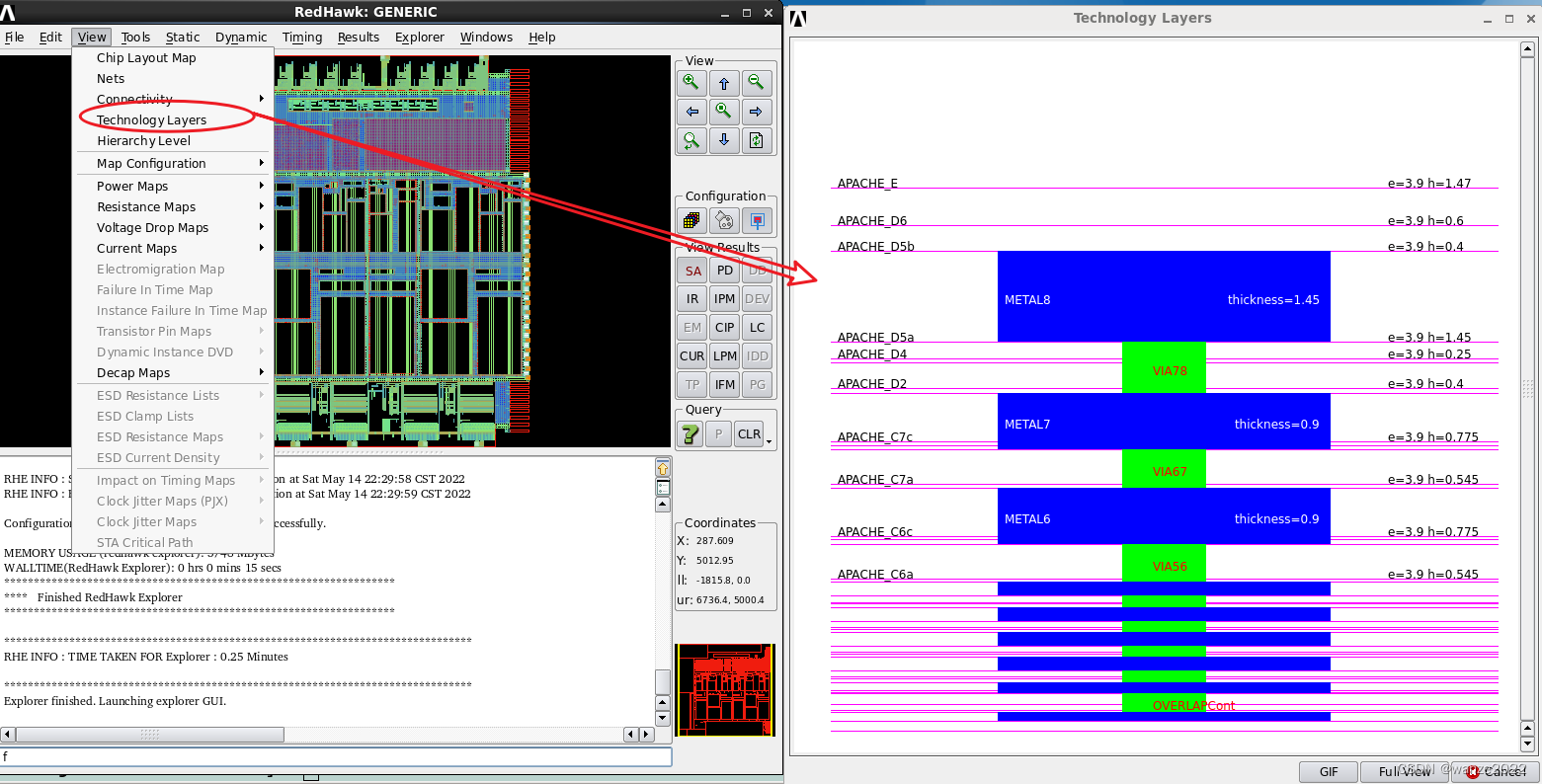The width and height of the screenshot is (1542, 784).
Task: Select Technology Layers in View menu
Action: [x=173, y=119]
